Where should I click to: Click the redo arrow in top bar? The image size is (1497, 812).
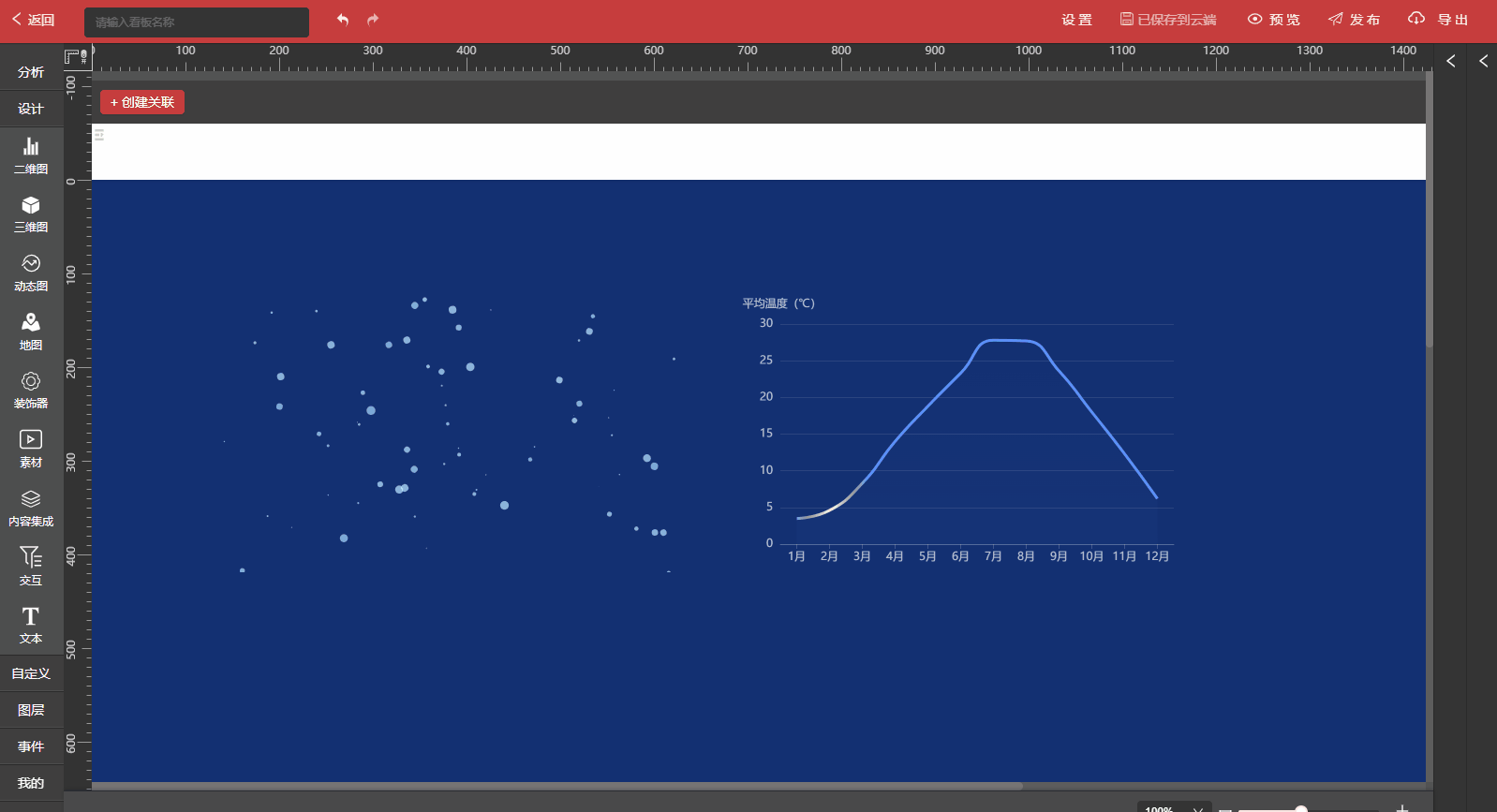coord(373,20)
